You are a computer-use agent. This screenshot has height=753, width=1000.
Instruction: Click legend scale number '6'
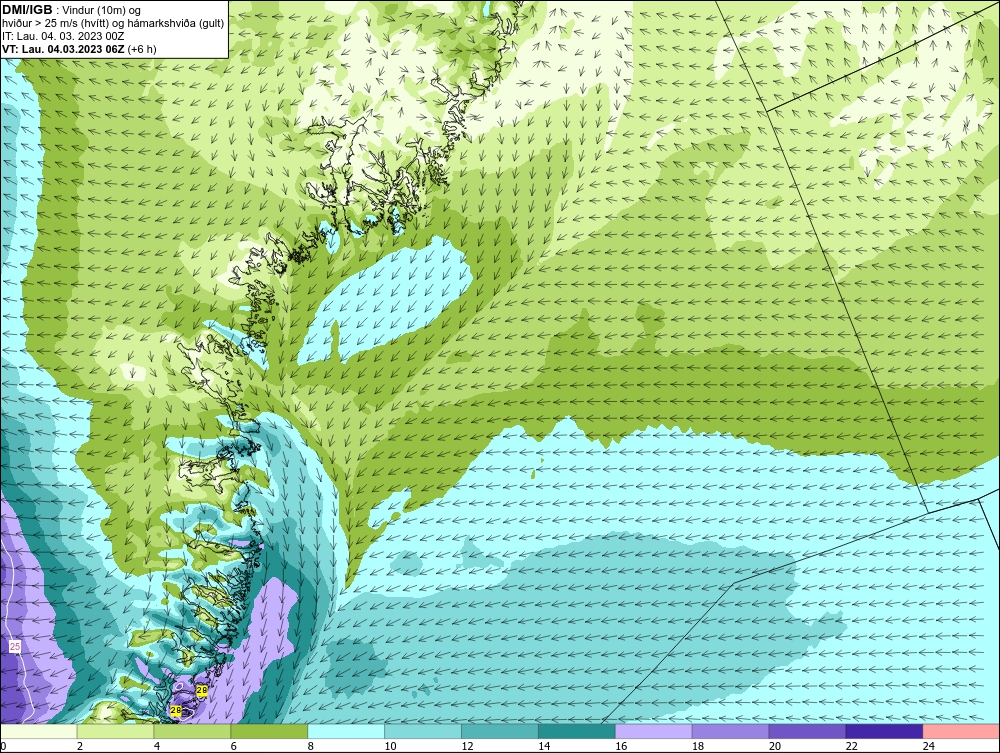click(x=233, y=746)
